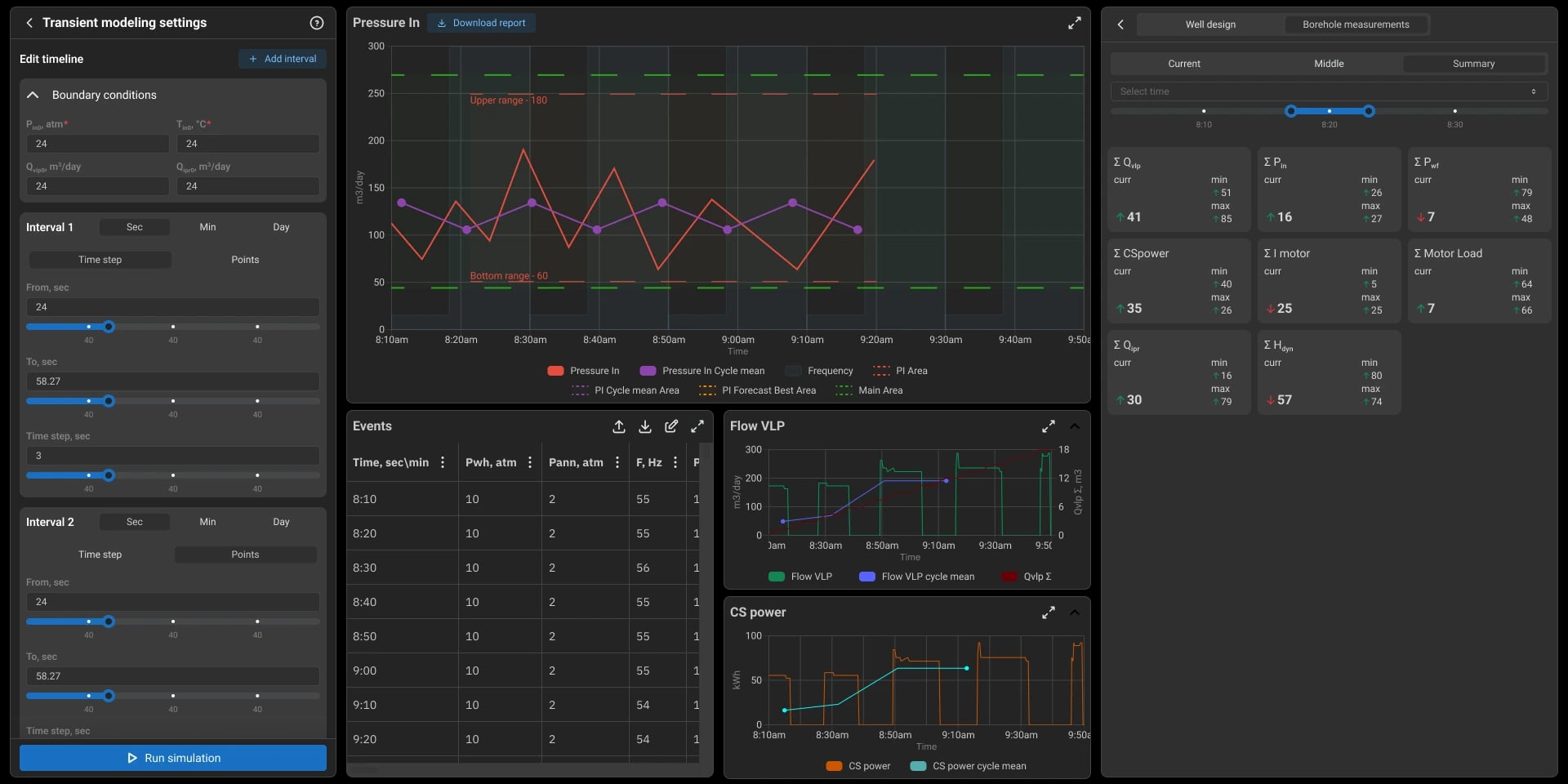Toggle Pressure In series in legend

(x=583, y=371)
